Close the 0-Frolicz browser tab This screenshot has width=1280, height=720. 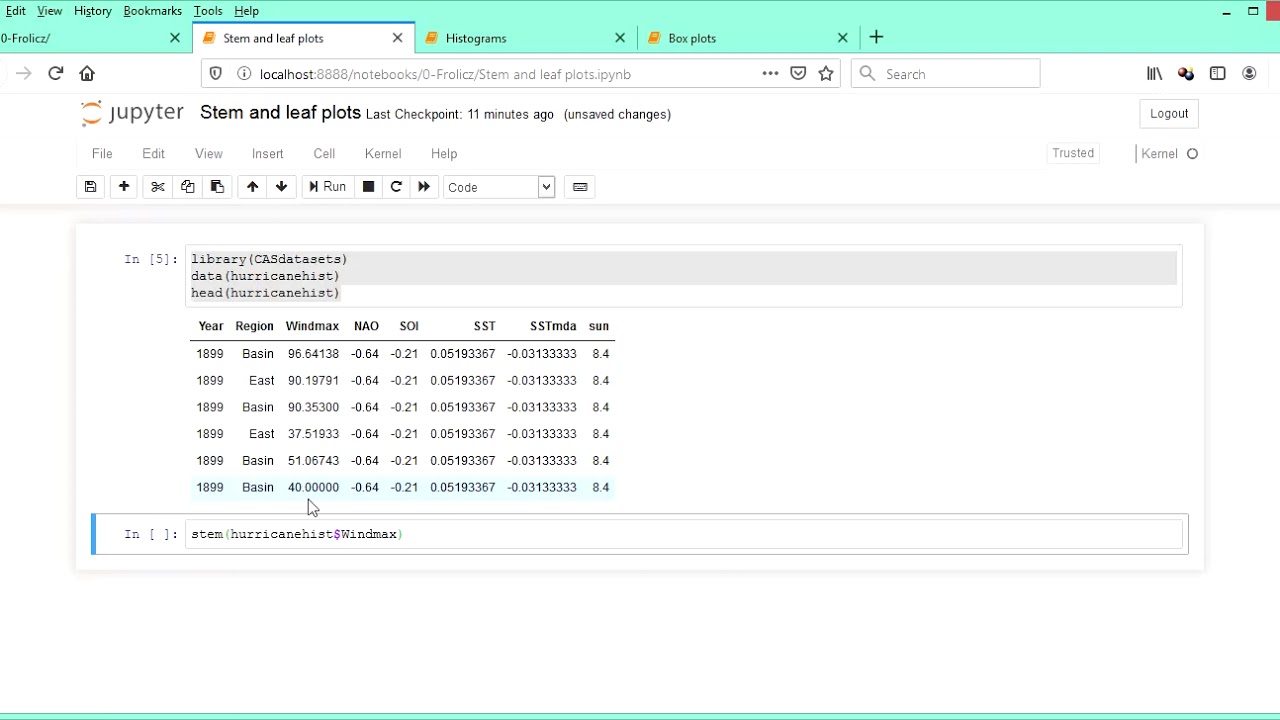pyautogui.click(x=175, y=38)
